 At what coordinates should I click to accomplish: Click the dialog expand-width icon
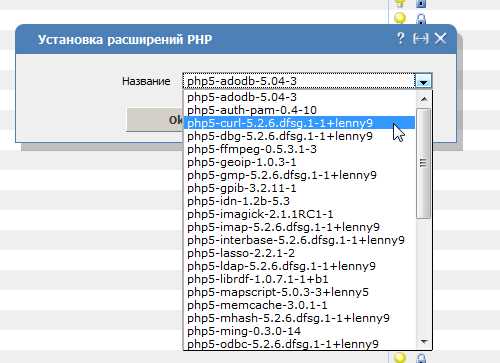click(x=420, y=39)
